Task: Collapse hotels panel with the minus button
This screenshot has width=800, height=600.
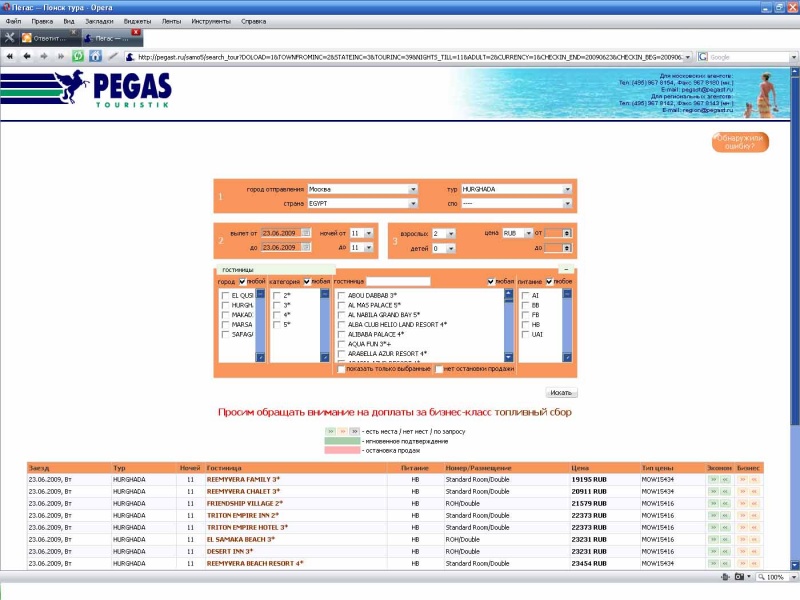Action: coord(566,270)
